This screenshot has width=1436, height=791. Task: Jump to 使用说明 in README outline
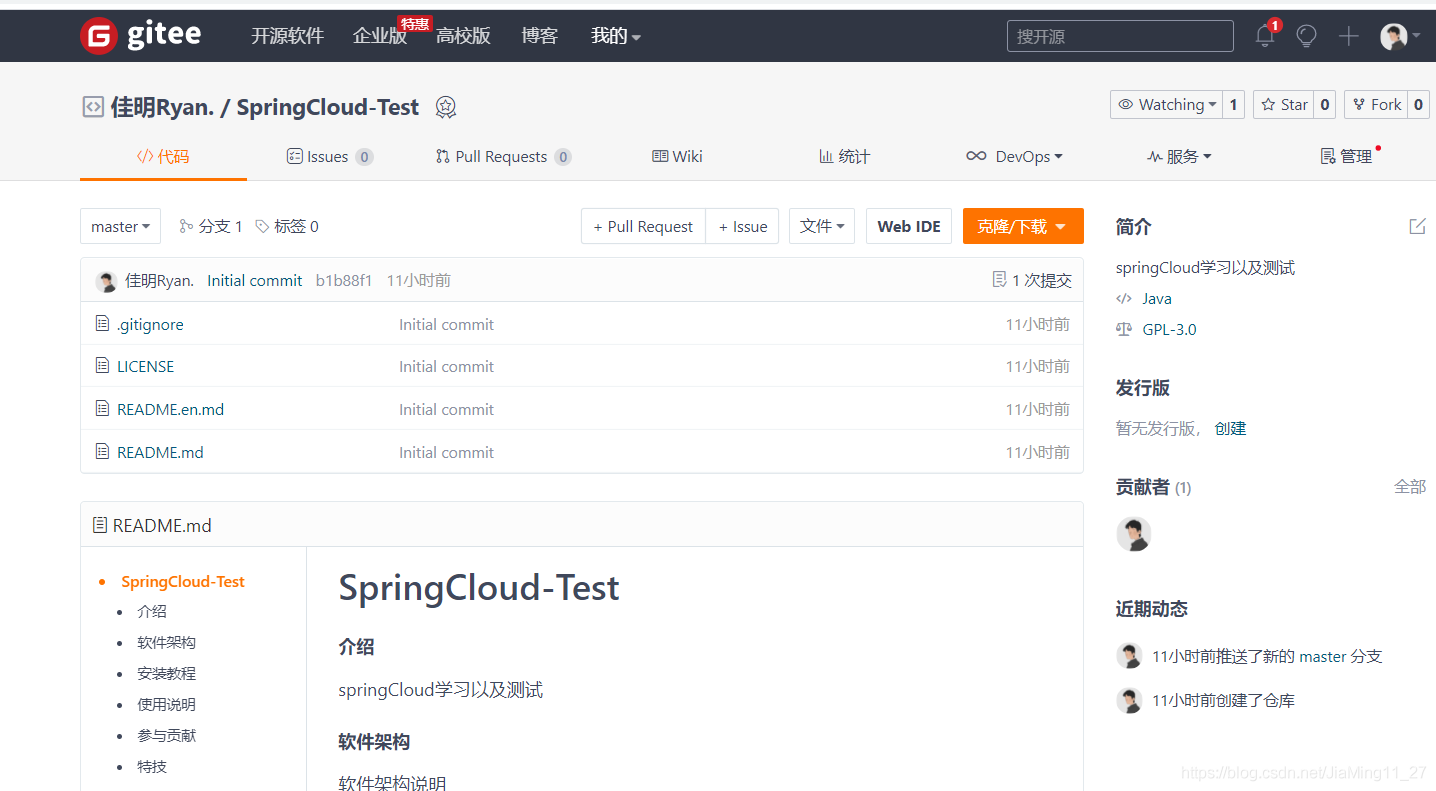pos(166,704)
